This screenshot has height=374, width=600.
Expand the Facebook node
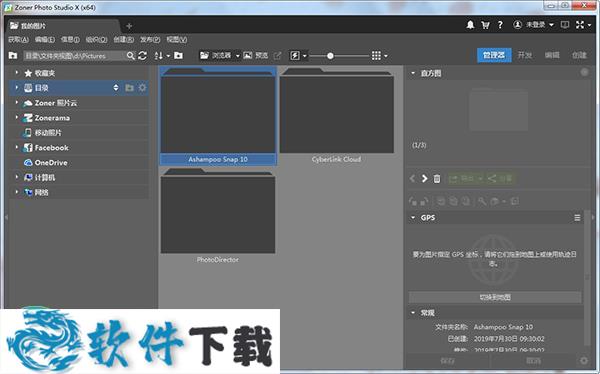pyautogui.click(x=16, y=147)
